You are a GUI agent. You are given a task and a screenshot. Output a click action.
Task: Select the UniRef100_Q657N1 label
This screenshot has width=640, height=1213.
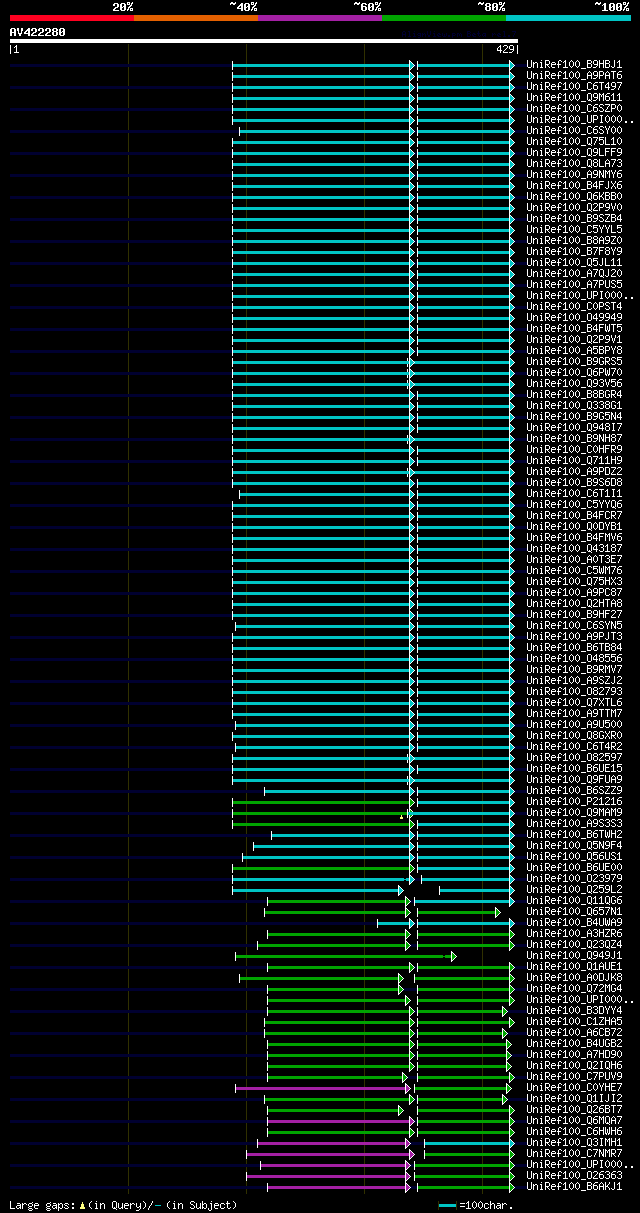(574, 911)
